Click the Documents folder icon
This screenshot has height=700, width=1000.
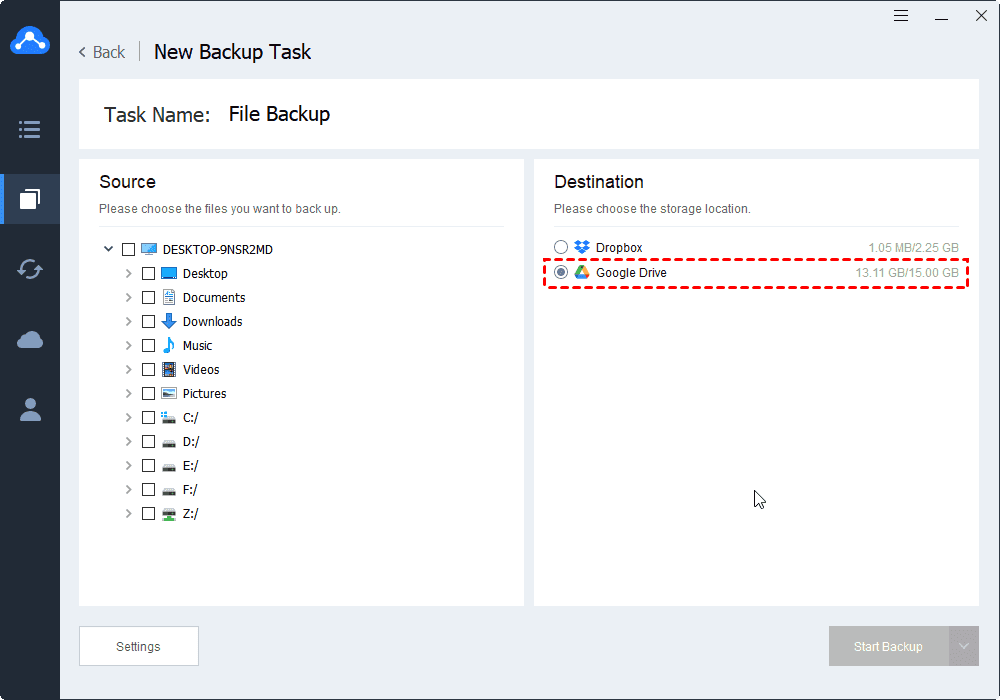pyautogui.click(x=169, y=297)
